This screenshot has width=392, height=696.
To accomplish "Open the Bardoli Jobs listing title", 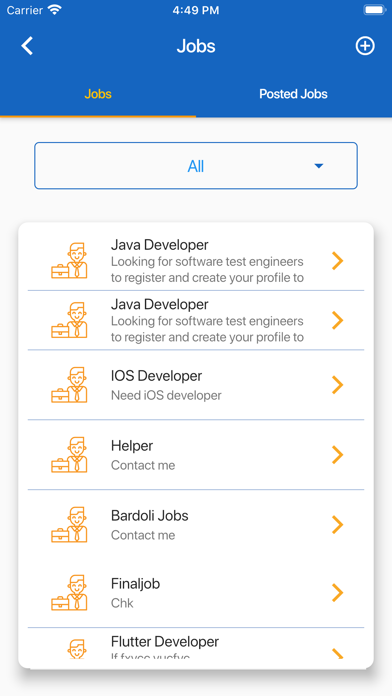I will (x=150, y=516).
